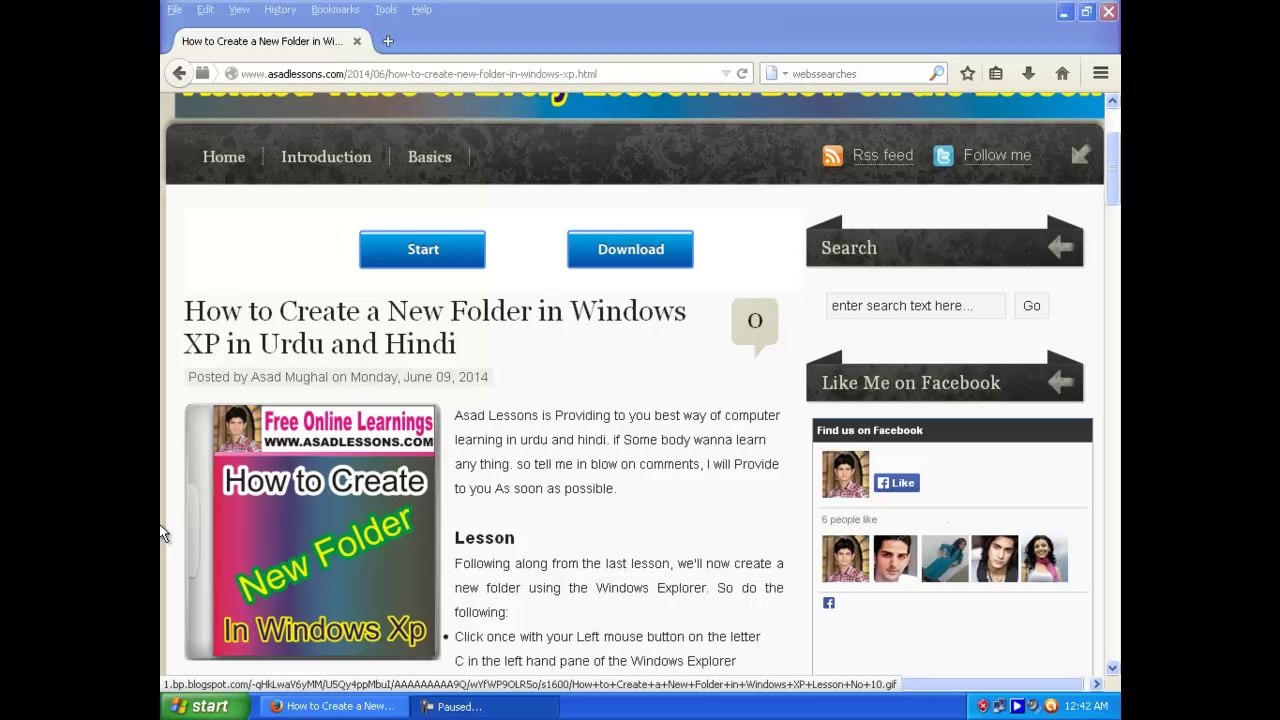Screen dimensions: 1280x720
Task: Open the Introduction nav link
Action: [326, 157]
